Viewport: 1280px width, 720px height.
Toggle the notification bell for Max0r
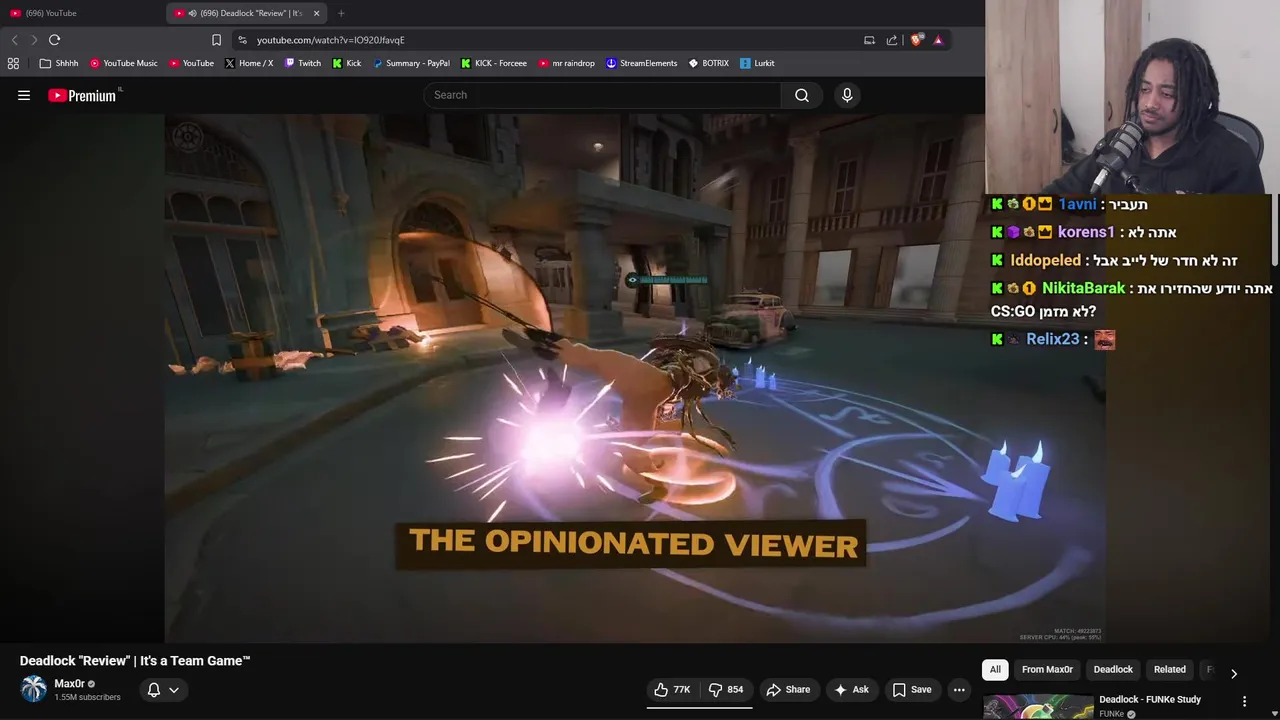154,690
